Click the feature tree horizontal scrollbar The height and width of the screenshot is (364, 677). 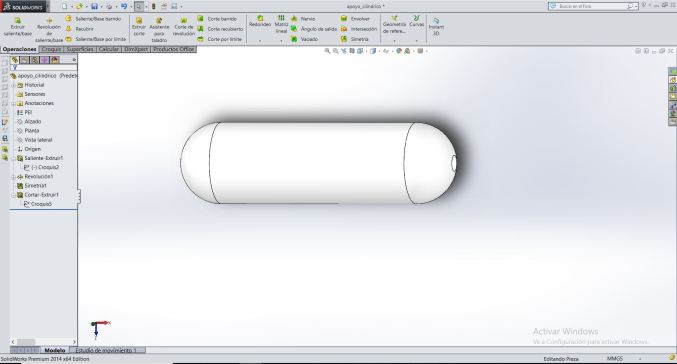pos(43,342)
